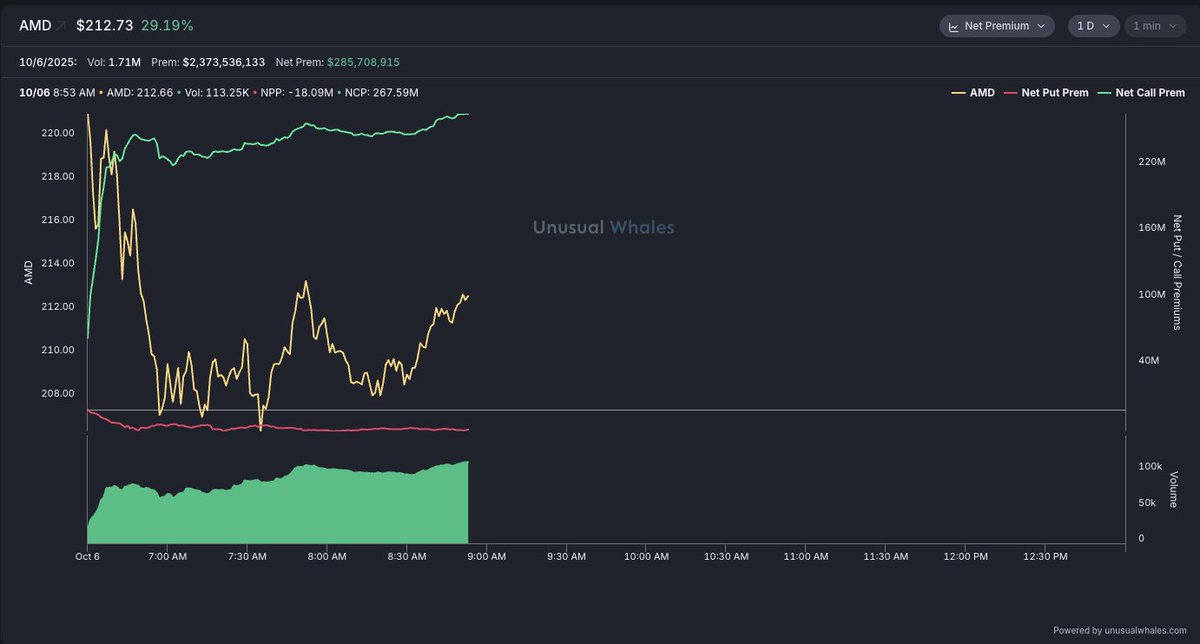
Task: Click the external link arrow beside AMD
Action: (62, 26)
